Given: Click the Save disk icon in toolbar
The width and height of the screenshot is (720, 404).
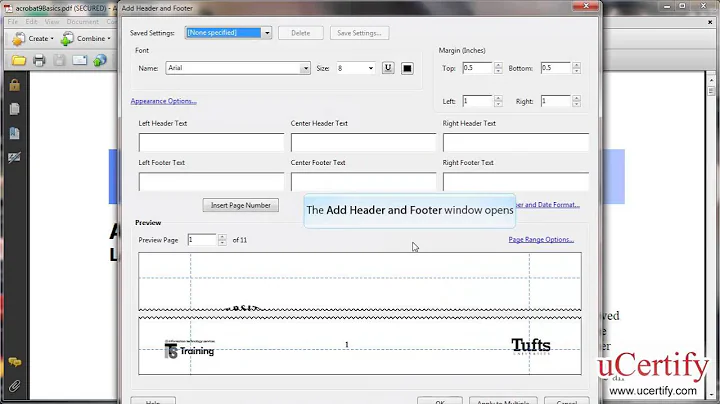Looking at the screenshot, I should coord(59,60).
